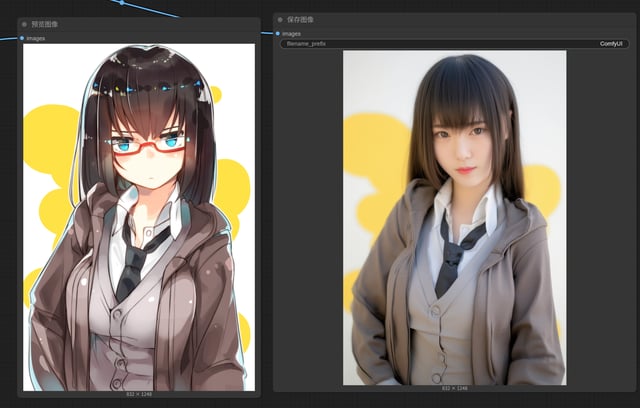
Task: Click the size label under preview image
Action: pyautogui.click(x=139, y=395)
